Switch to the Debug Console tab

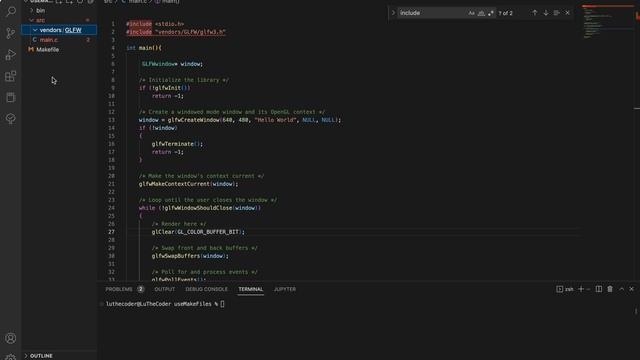tap(207, 289)
